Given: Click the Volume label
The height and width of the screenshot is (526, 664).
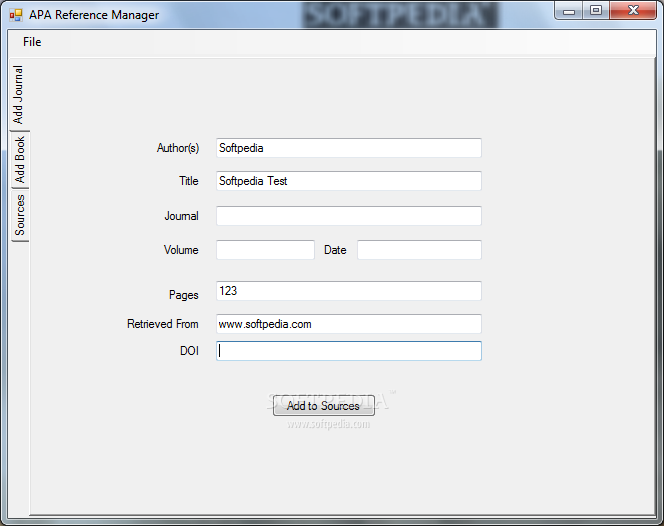Looking at the screenshot, I should [181, 250].
